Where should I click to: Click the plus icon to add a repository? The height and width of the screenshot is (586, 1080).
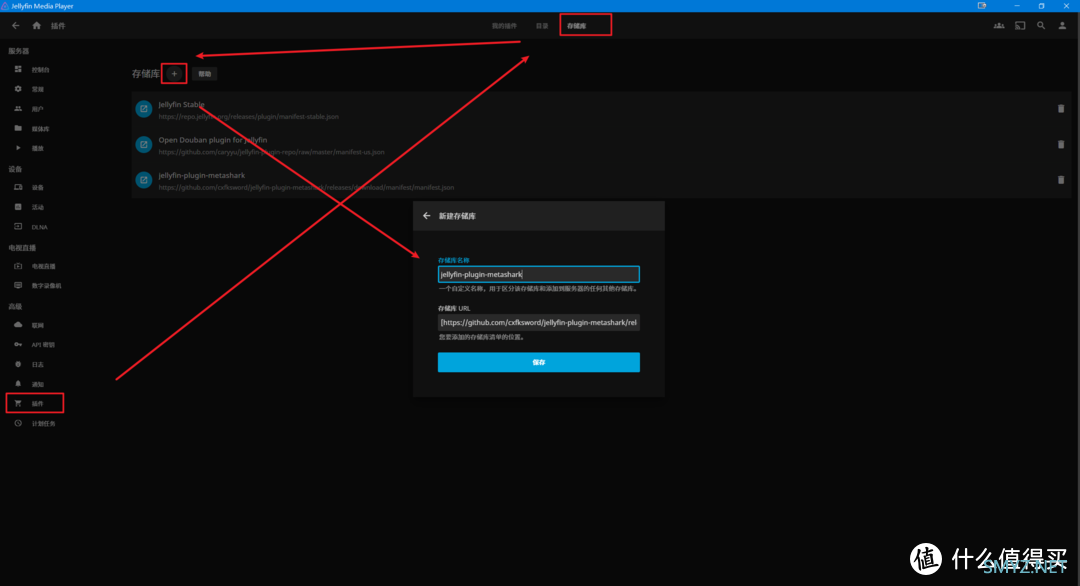[x=174, y=74]
